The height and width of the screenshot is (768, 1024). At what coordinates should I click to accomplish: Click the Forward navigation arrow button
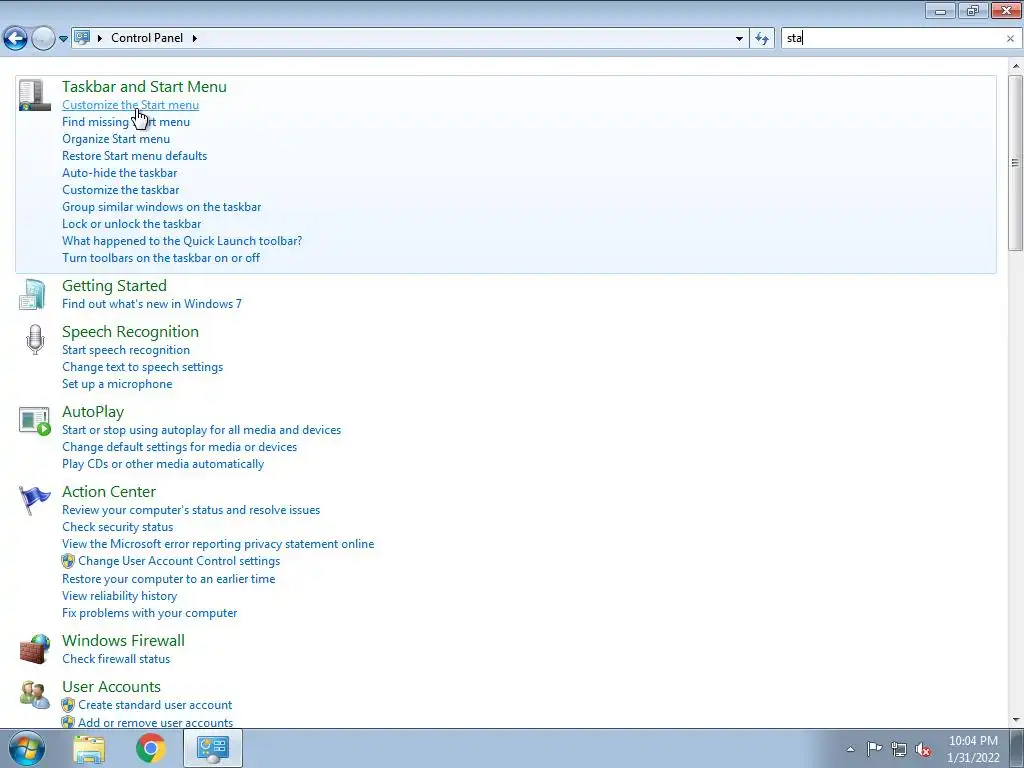pyautogui.click(x=43, y=39)
